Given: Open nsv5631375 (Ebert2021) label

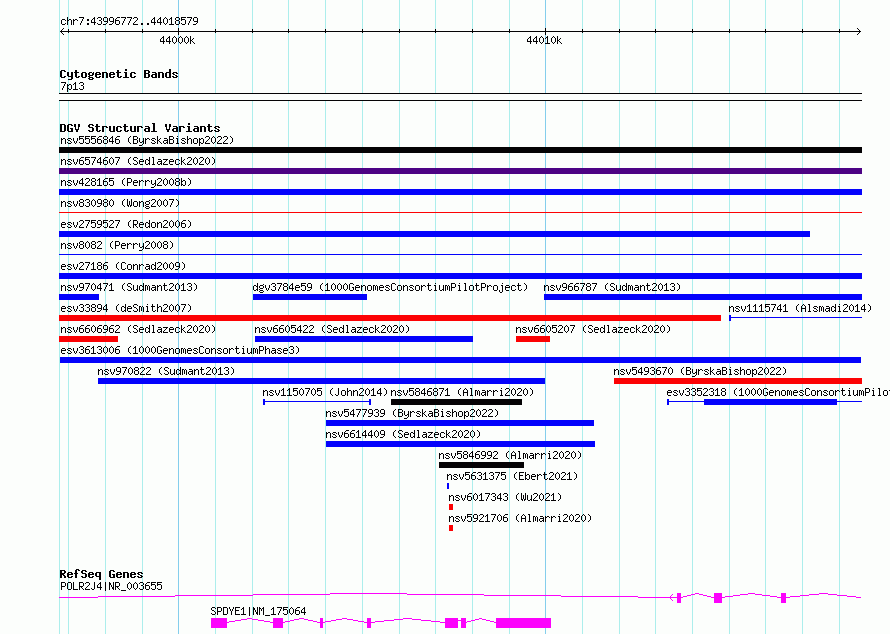Looking at the screenshot, I should pyautogui.click(x=512, y=476).
